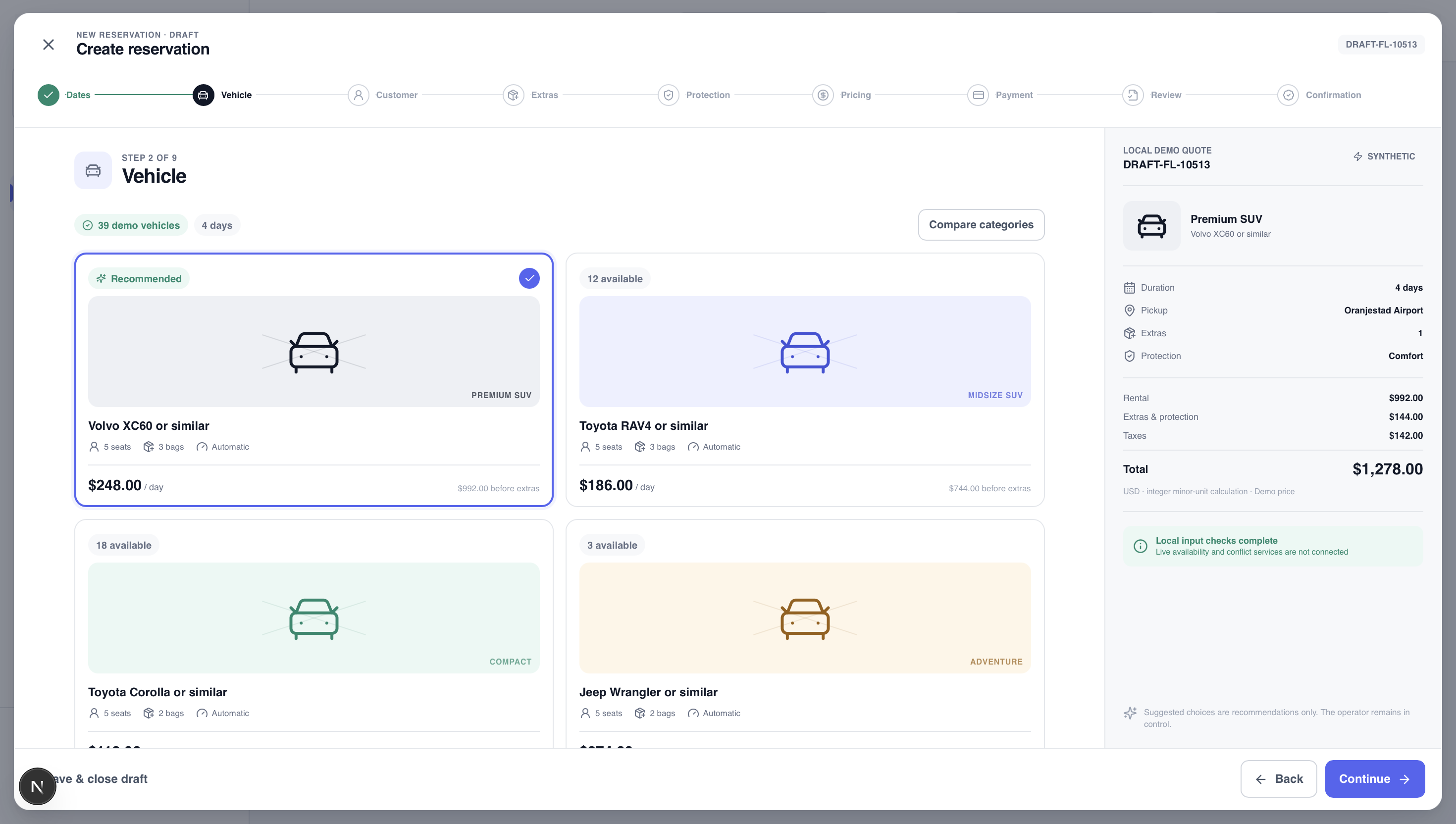This screenshot has height=824, width=1456.
Task: Select Toyota RAV4 or similar title
Action: click(x=643, y=425)
